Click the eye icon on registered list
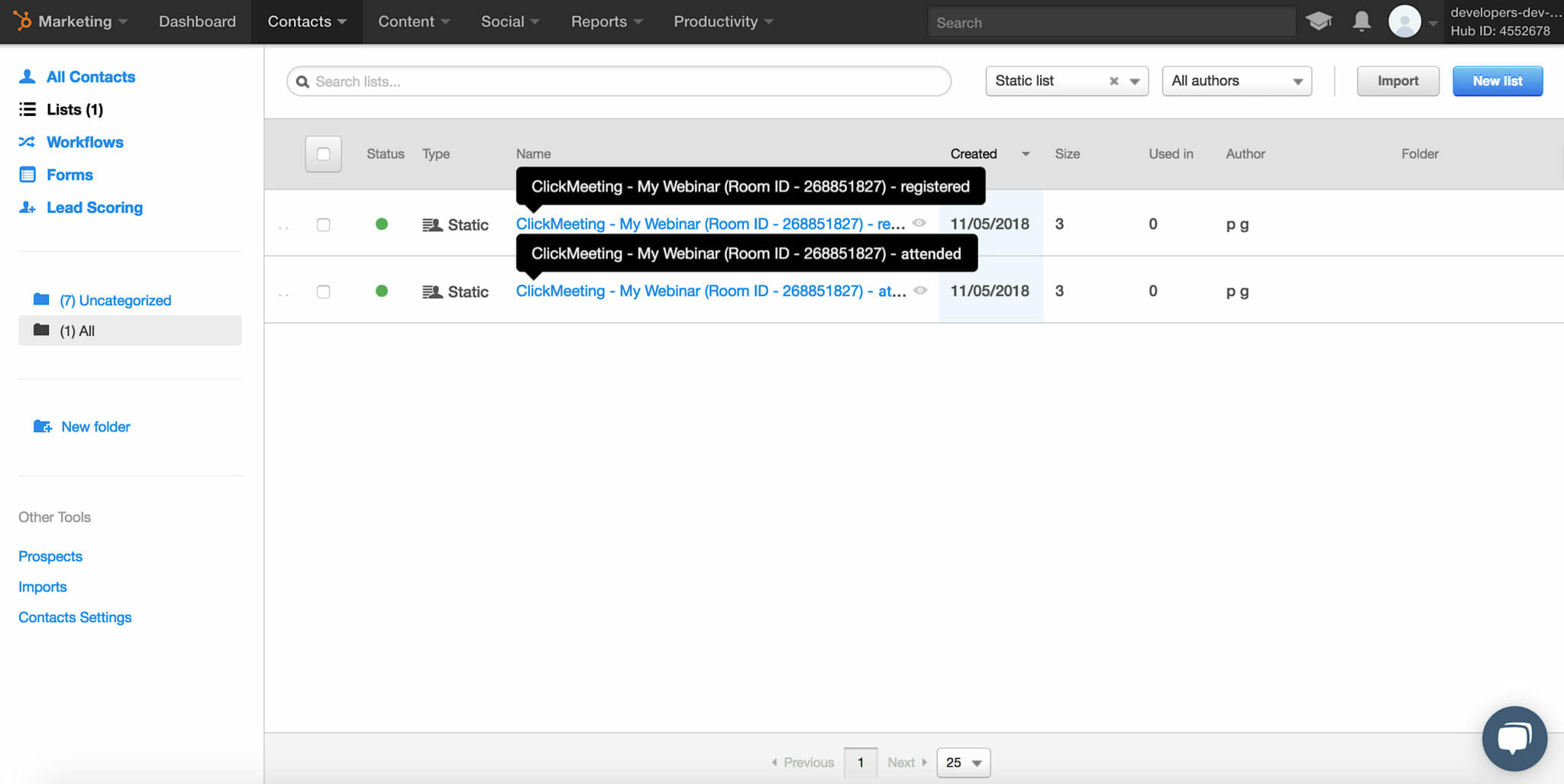 click(x=919, y=223)
